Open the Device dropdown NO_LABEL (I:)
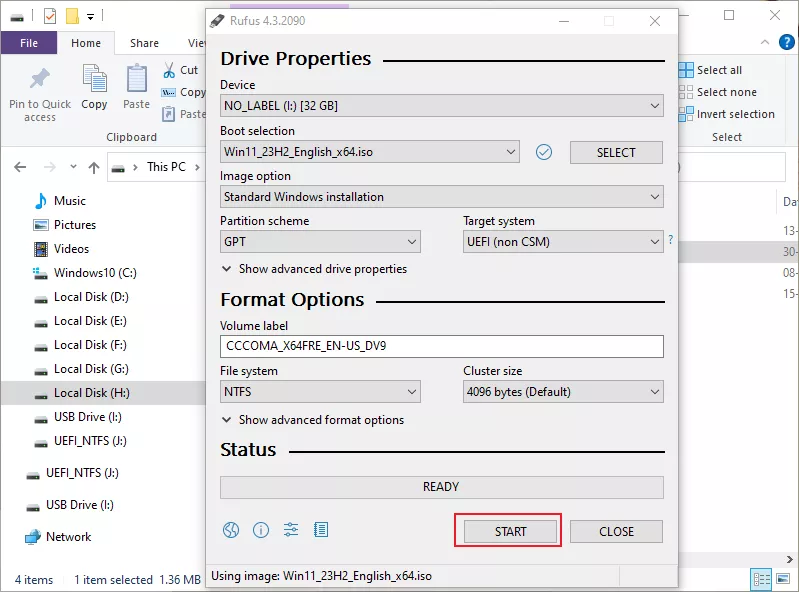The image size is (799, 592). tap(442, 106)
